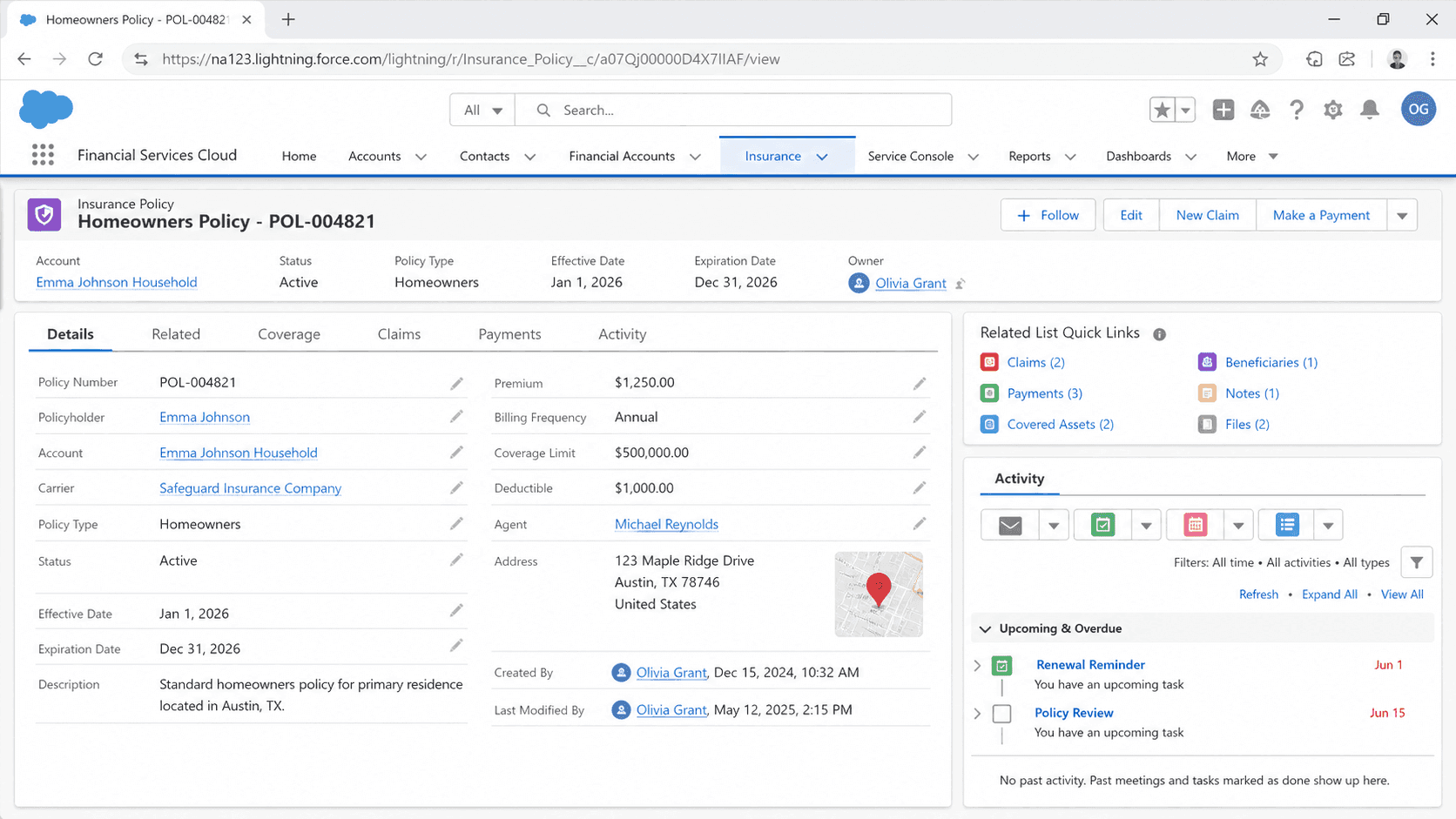Edit the Premium field pencil icon
This screenshot has width=1456, height=819.
tap(920, 383)
